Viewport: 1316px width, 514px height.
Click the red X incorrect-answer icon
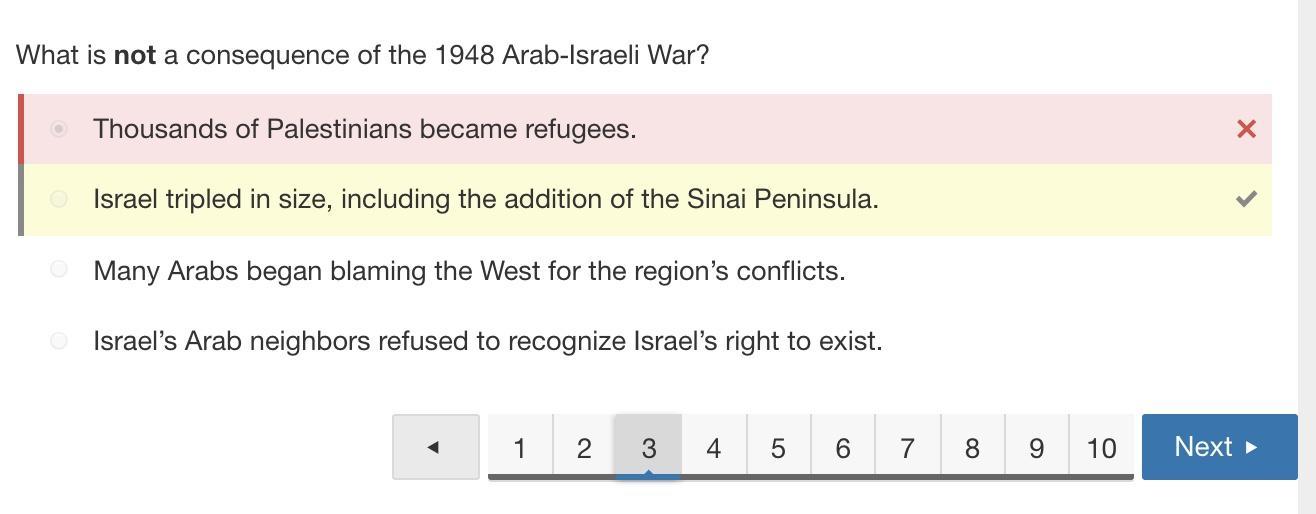click(1246, 129)
